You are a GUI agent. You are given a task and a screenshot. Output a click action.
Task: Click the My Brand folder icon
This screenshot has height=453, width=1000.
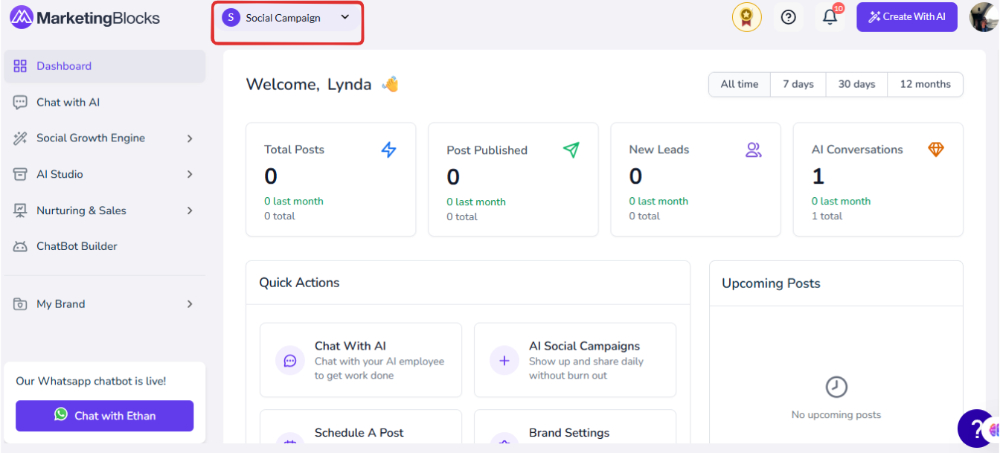coord(20,304)
